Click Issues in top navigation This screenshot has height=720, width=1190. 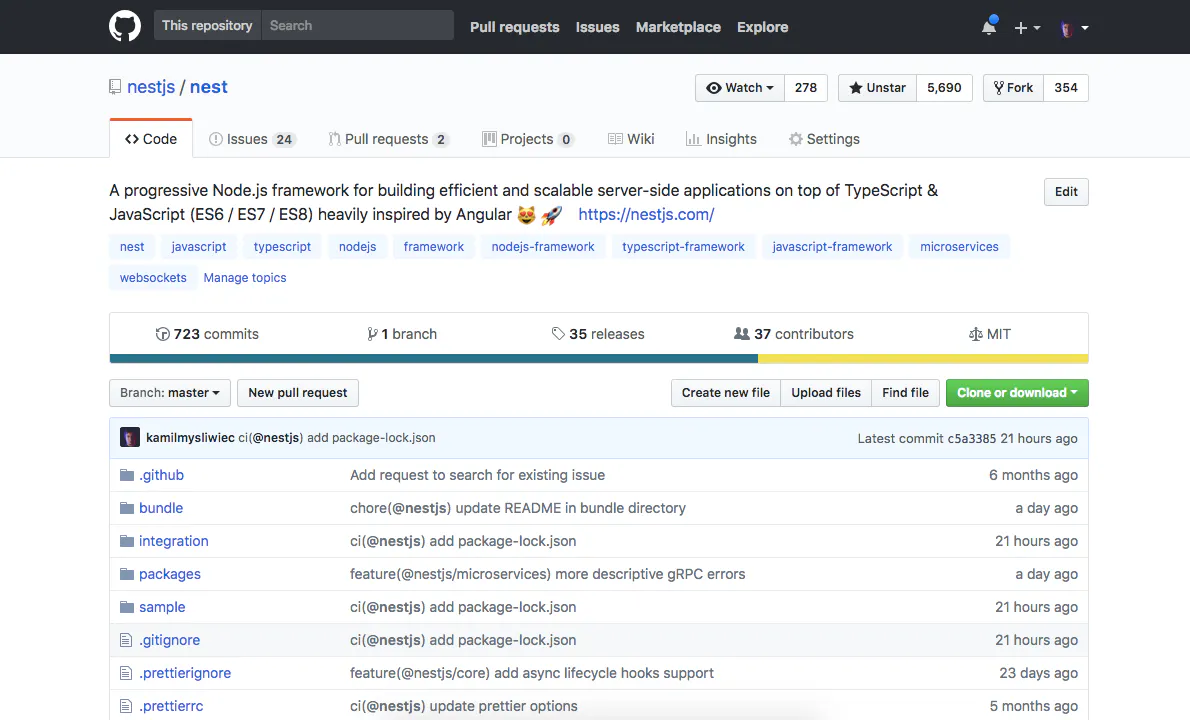tap(597, 27)
